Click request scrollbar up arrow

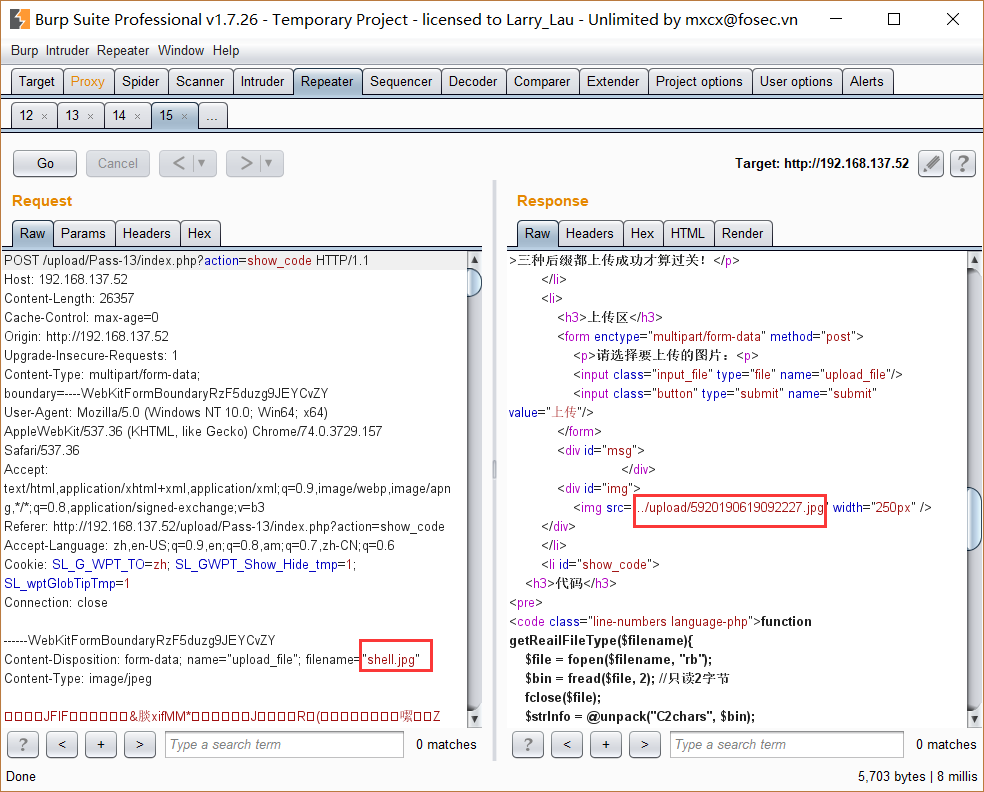click(474, 259)
